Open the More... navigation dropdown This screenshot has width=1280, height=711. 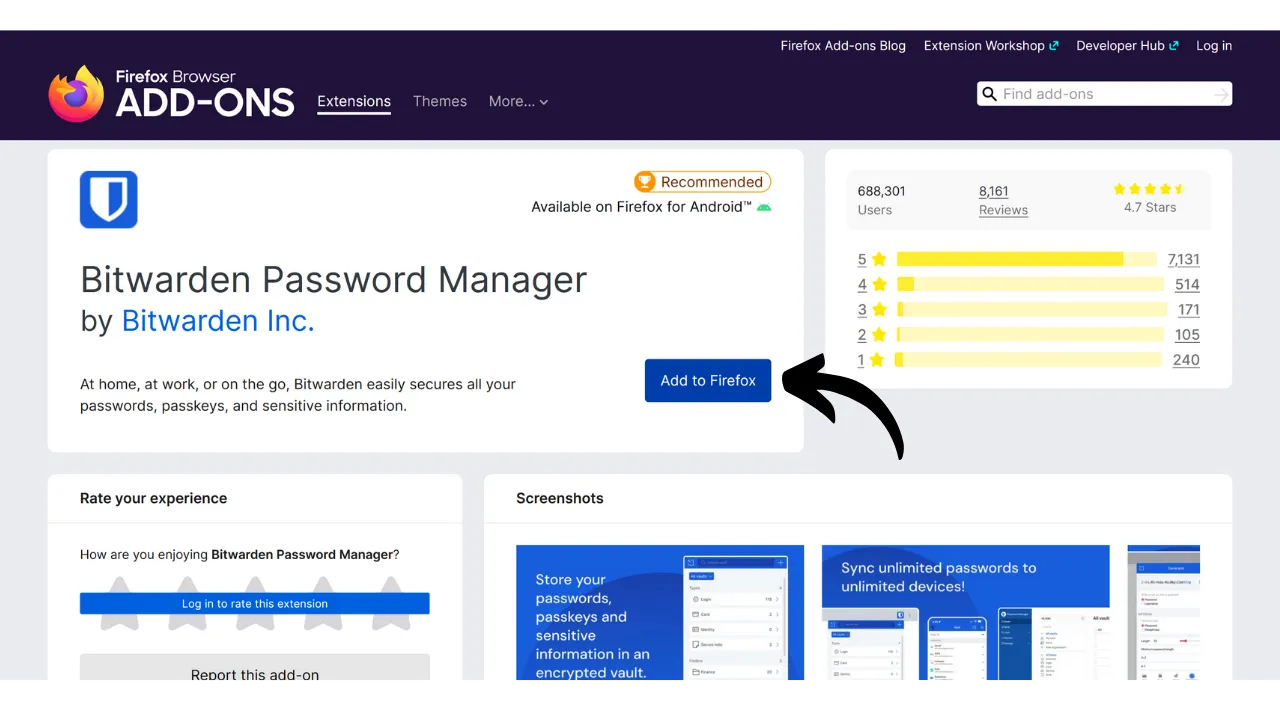(518, 101)
